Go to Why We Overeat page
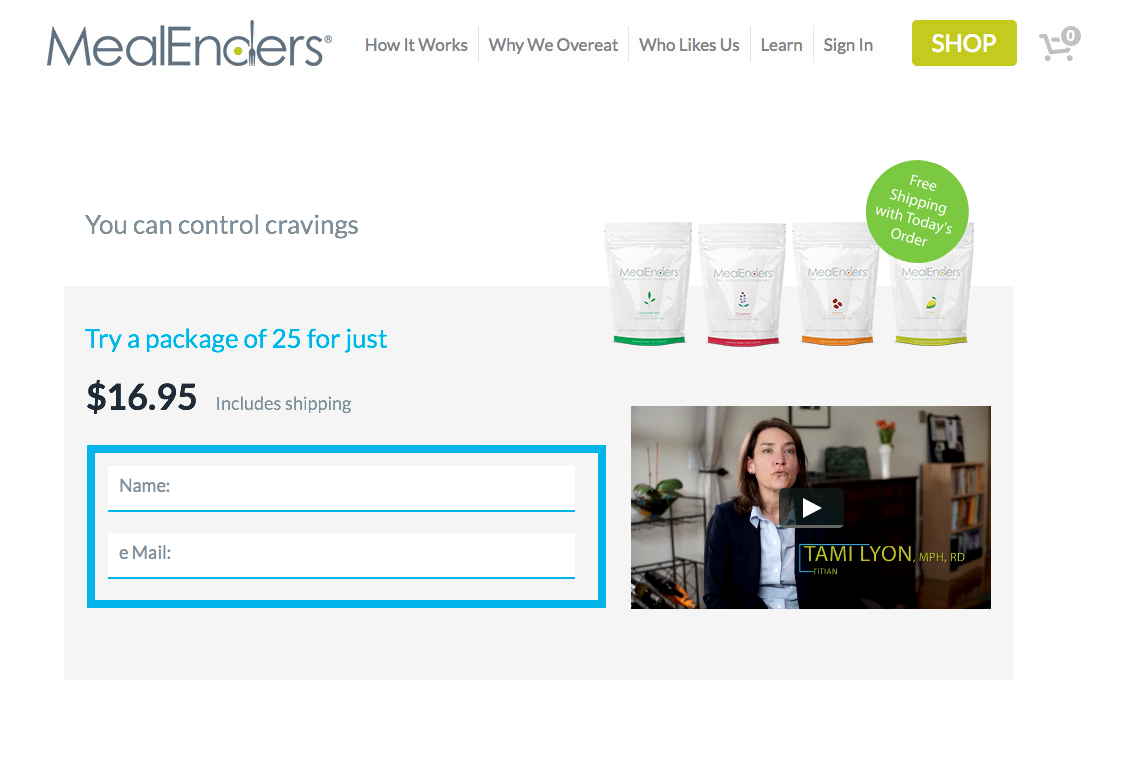Image resolution: width=1148 pixels, height=782 pixels. pos(553,45)
